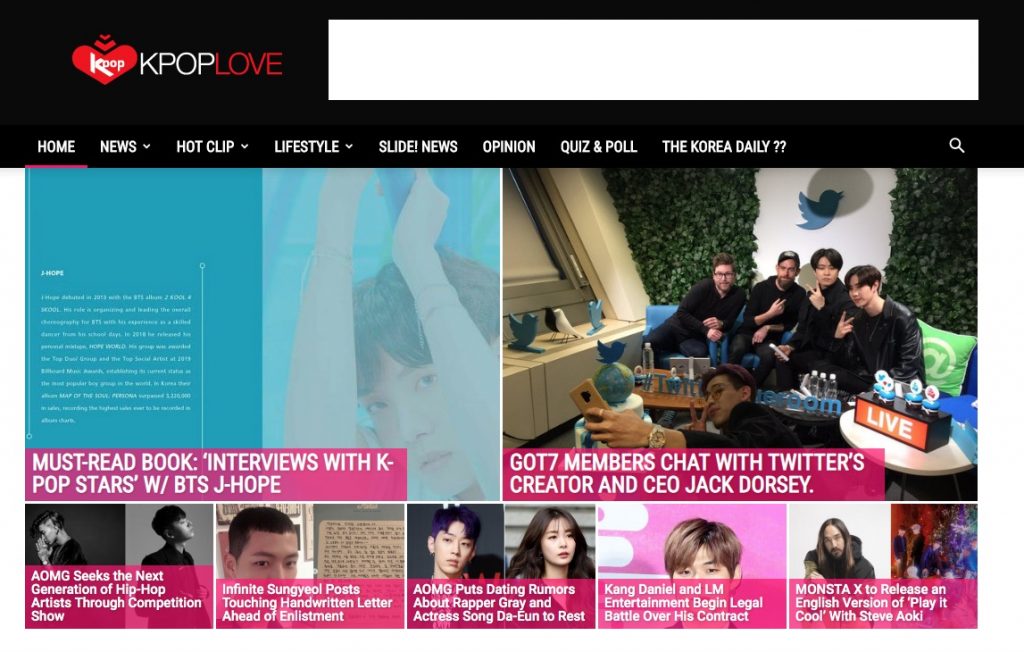The width and height of the screenshot is (1024, 652).
Task: Open the NEWS menu item
Action: pos(118,146)
